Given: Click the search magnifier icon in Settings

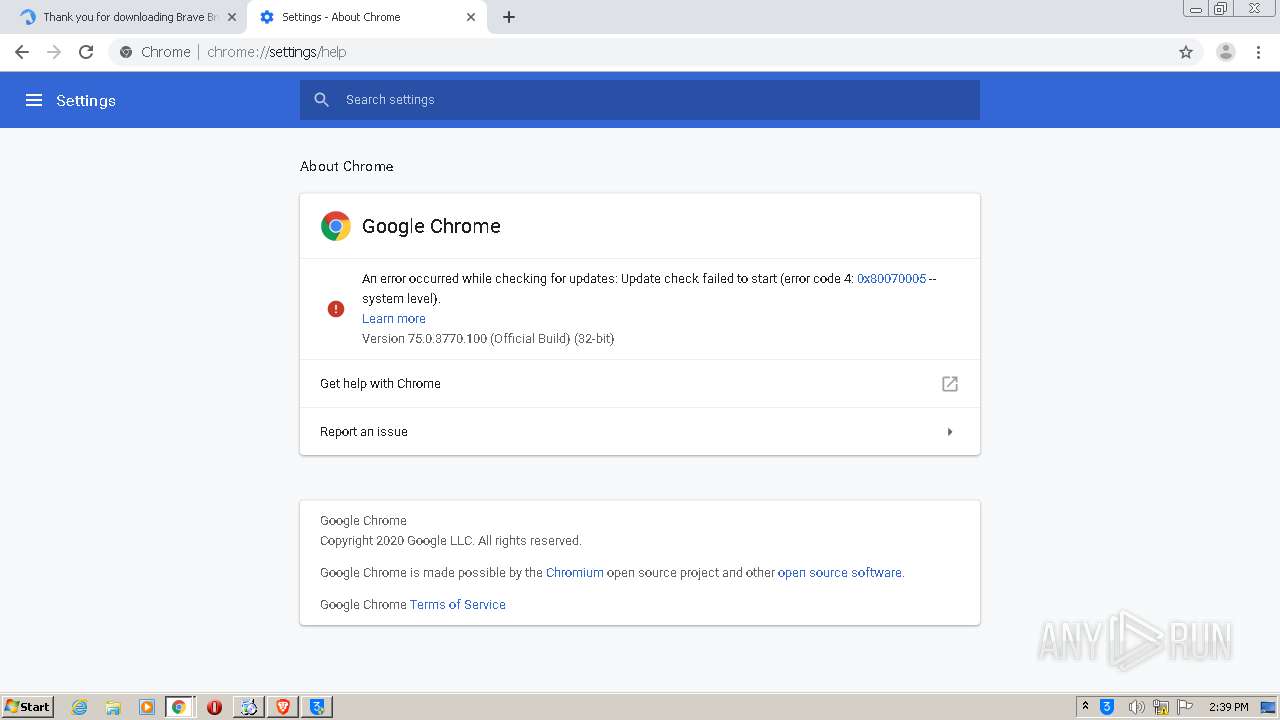Looking at the screenshot, I should click(x=321, y=100).
